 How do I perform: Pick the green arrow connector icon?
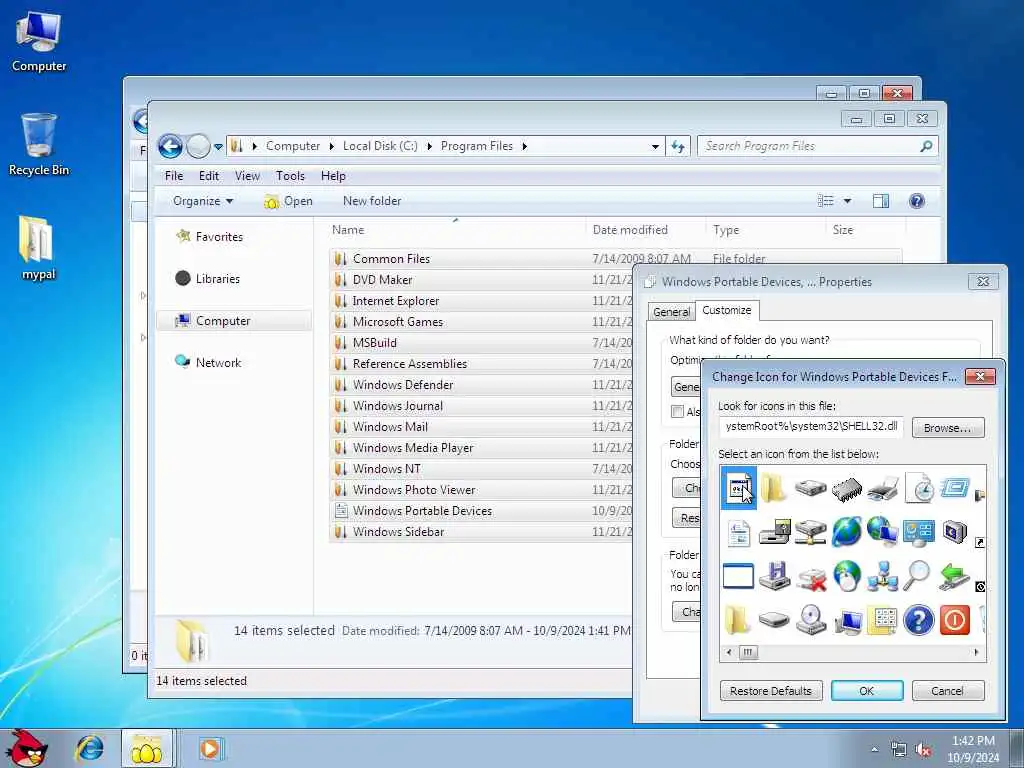click(954, 577)
